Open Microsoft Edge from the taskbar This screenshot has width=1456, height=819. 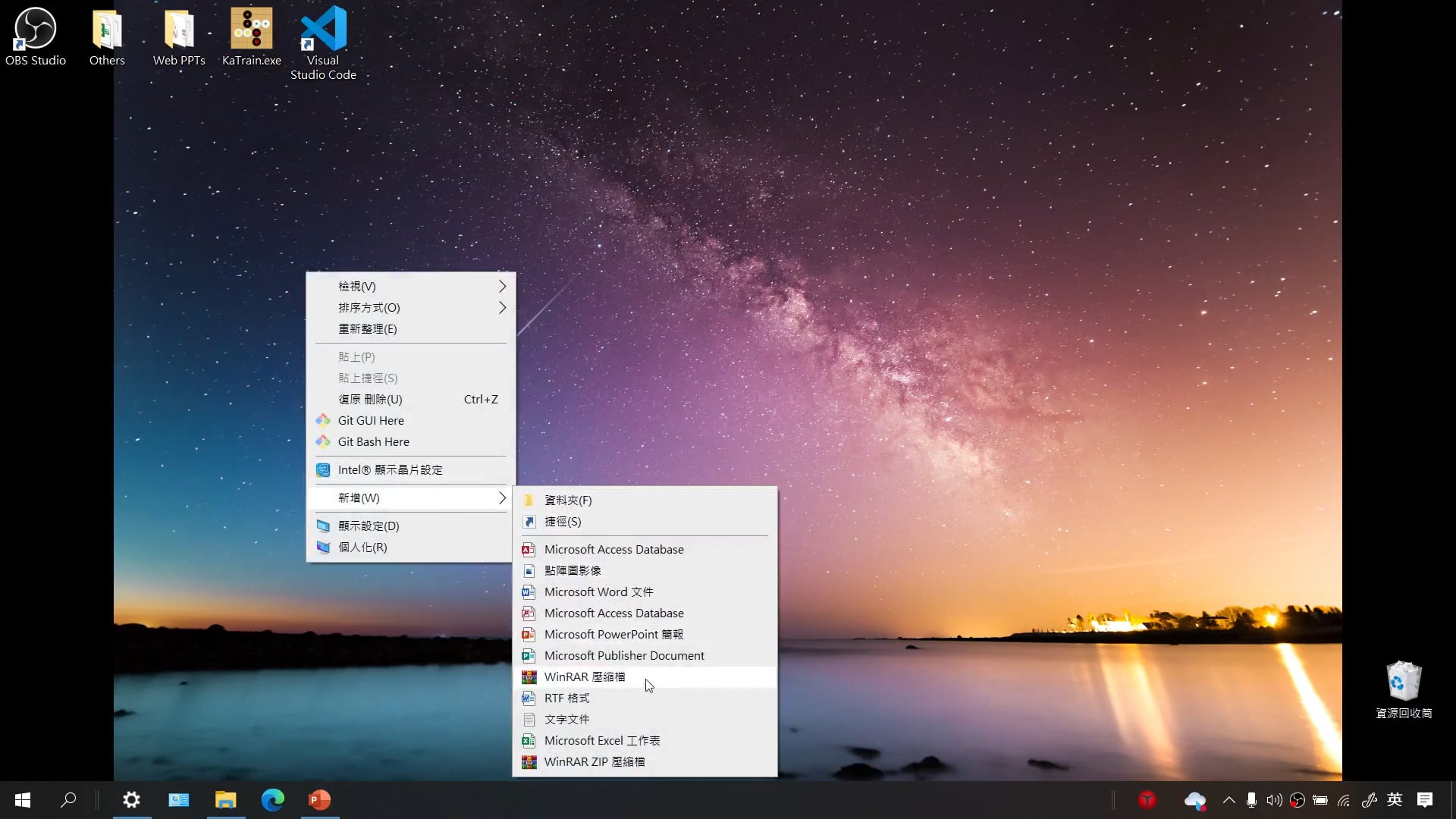click(x=272, y=799)
